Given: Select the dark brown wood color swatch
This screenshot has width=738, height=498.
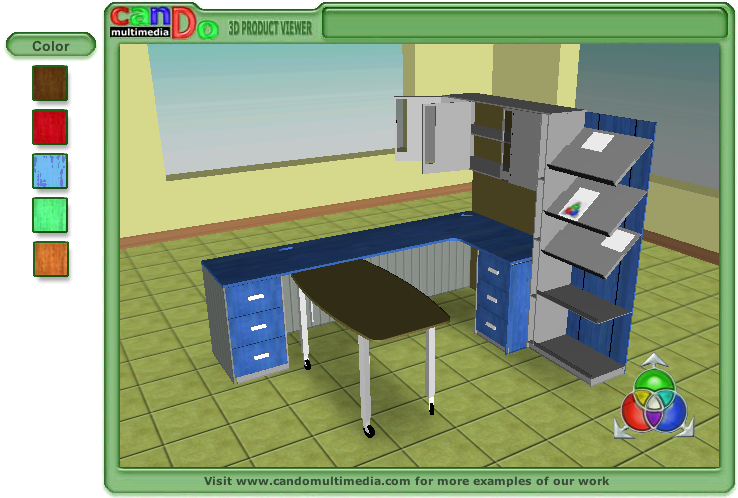Looking at the screenshot, I should 50,83.
